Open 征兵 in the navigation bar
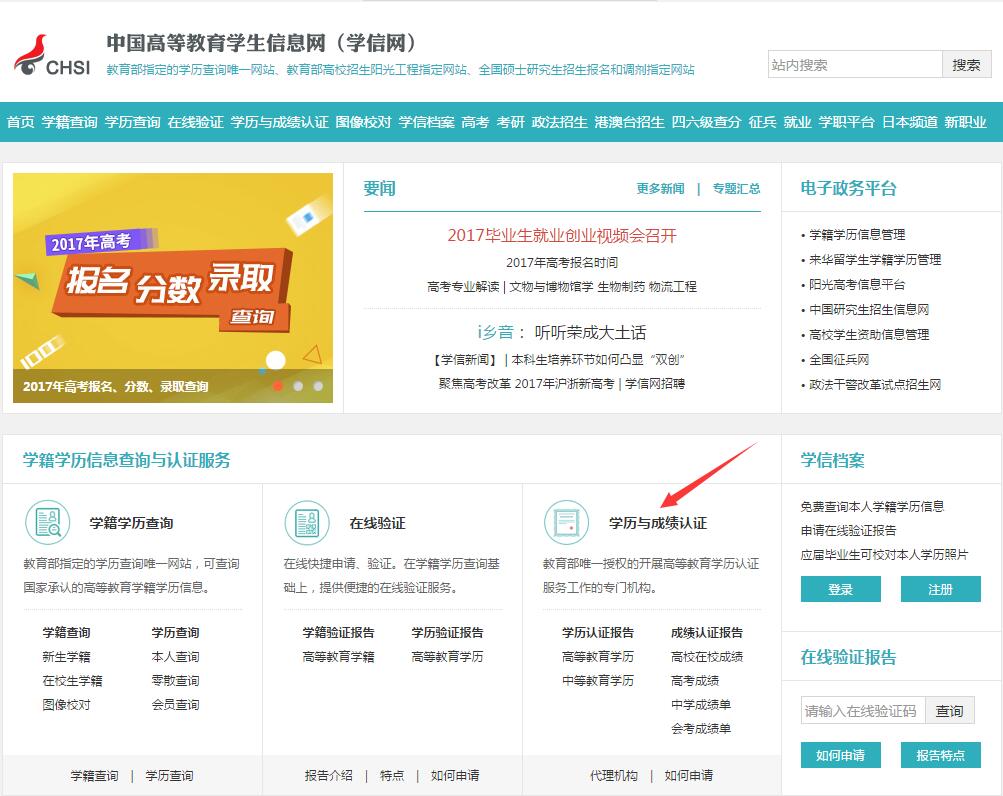Viewport: 1003px width, 796px height. click(762, 122)
